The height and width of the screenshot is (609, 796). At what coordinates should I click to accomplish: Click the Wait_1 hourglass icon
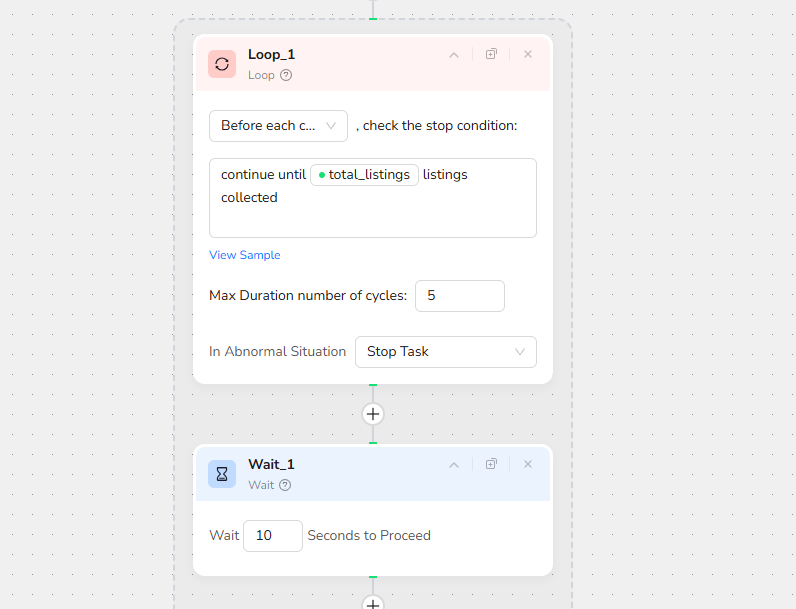pyautogui.click(x=222, y=474)
